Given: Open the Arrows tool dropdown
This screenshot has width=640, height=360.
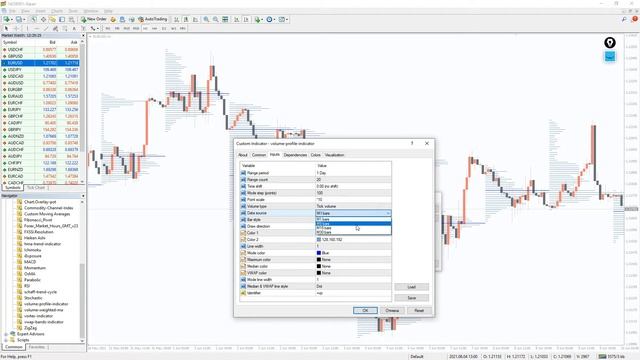Looking at the screenshot, I should pos(98,29).
